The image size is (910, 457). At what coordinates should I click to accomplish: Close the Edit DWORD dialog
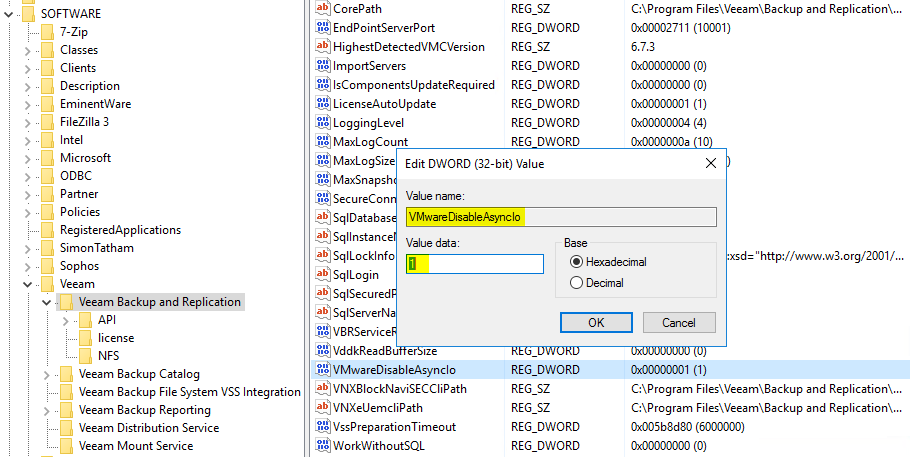coord(710,163)
